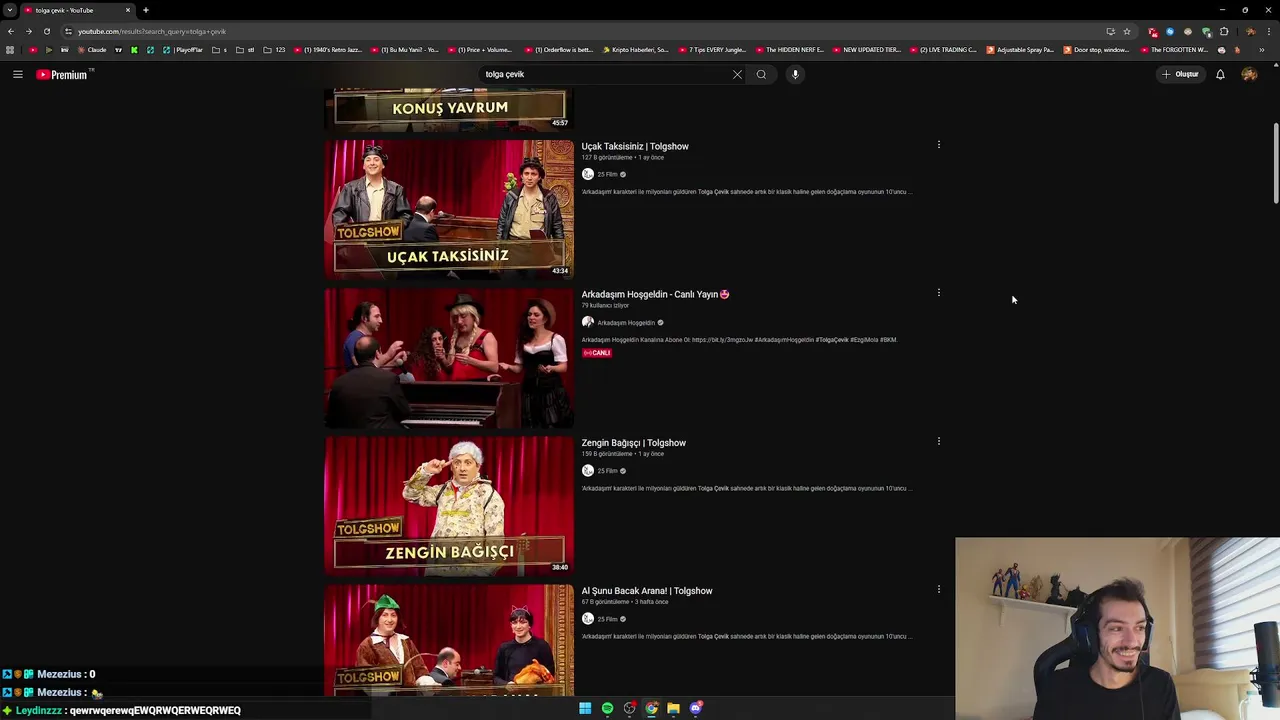Install app icon in address bar
Screen dimensions: 1280x720
[x=1110, y=31]
